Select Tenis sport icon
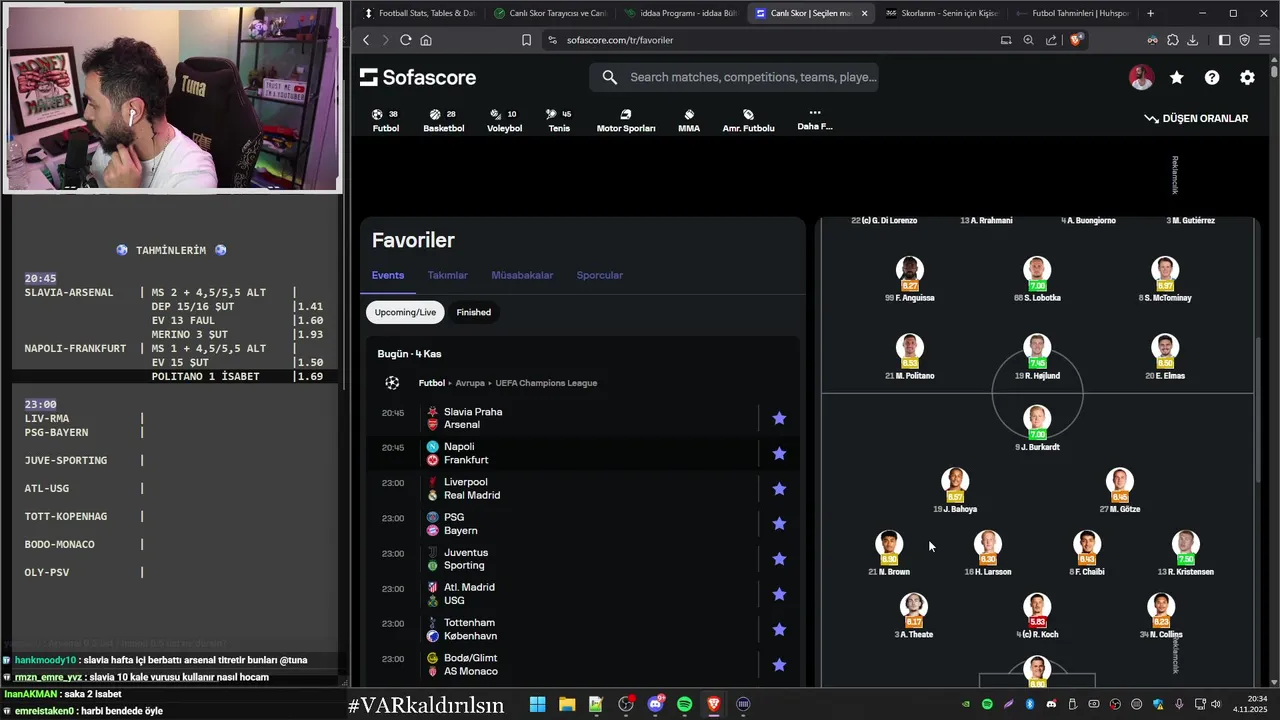Viewport: 1280px width, 720px height. click(x=559, y=120)
